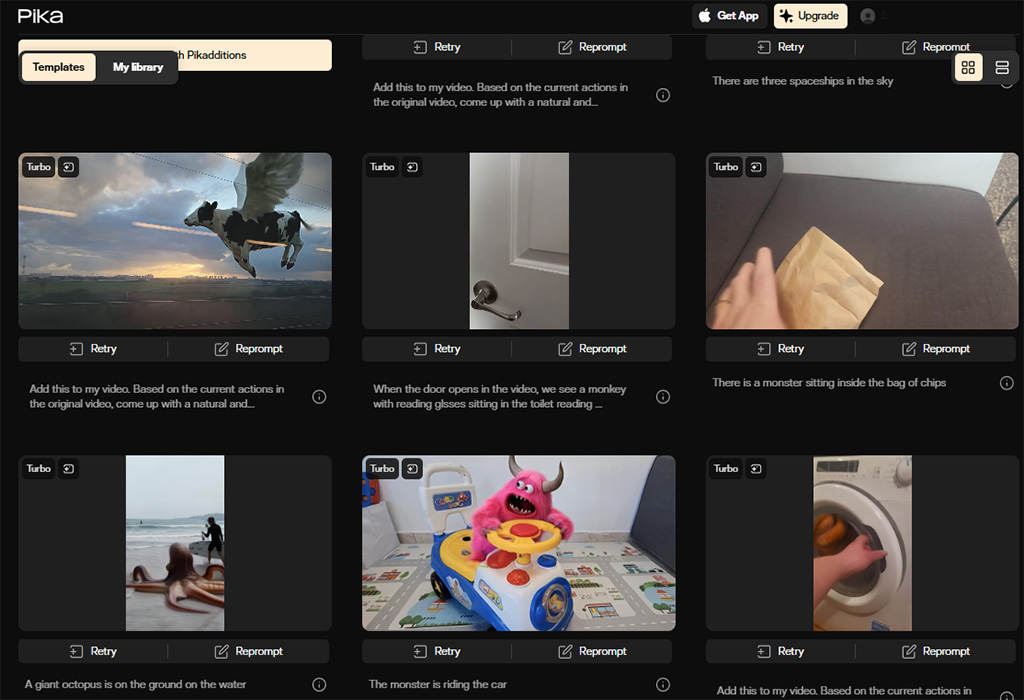Viewport: 1024px width, 700px height.
Task: Open the door handle video thumbnail
Action: tap(519, 241)
